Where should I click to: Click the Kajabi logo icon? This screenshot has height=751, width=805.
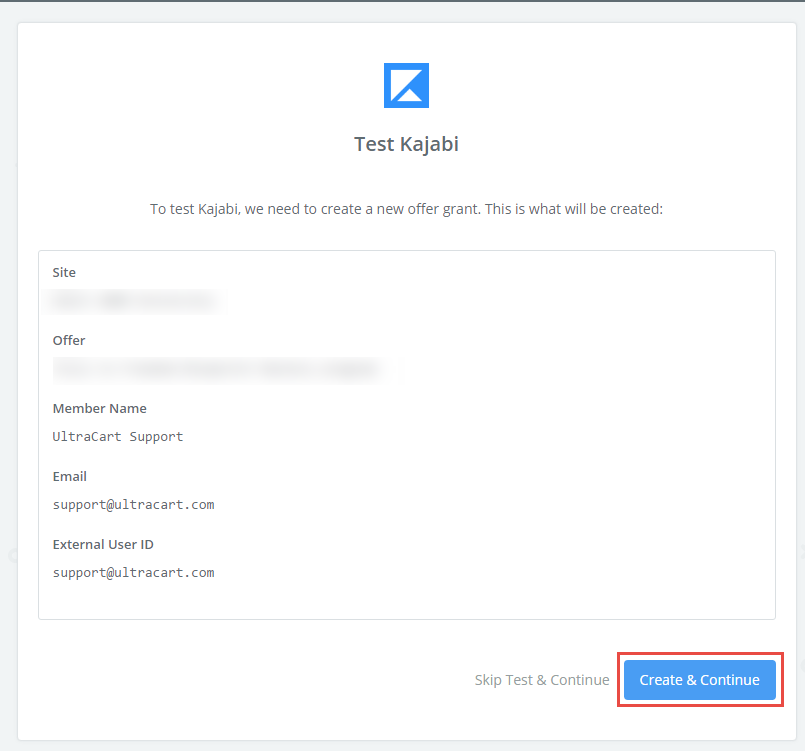(x=406, y=85)
